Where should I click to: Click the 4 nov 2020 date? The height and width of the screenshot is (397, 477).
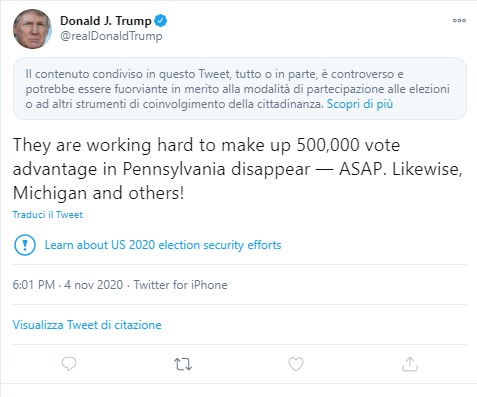(94, 285)
